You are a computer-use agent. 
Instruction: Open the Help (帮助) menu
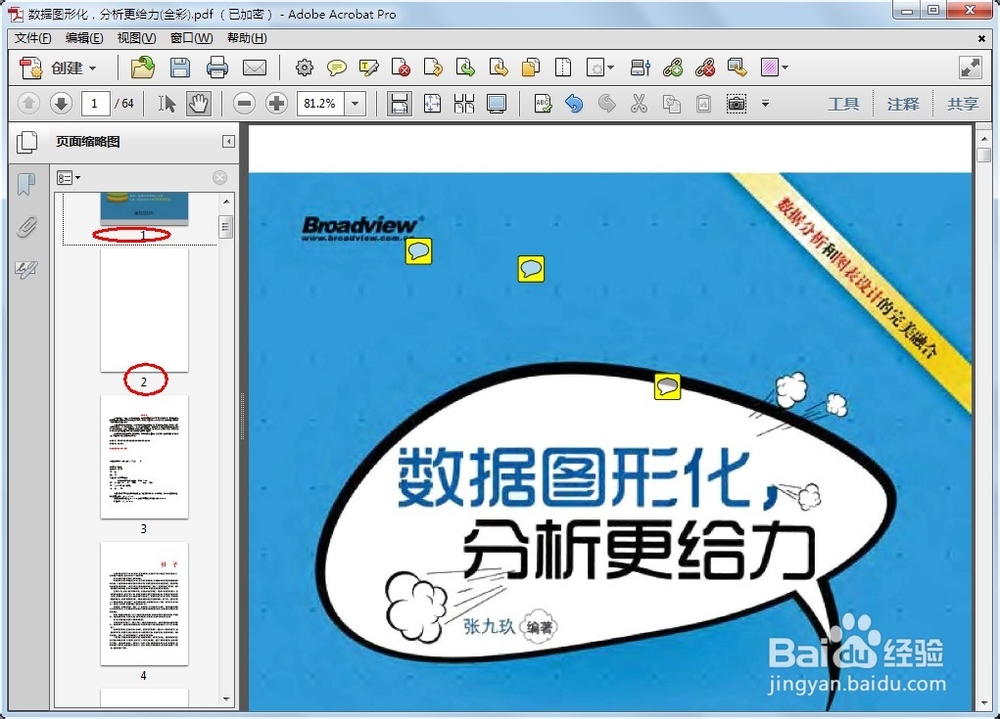pyautogui.click(x=247, y=38)
